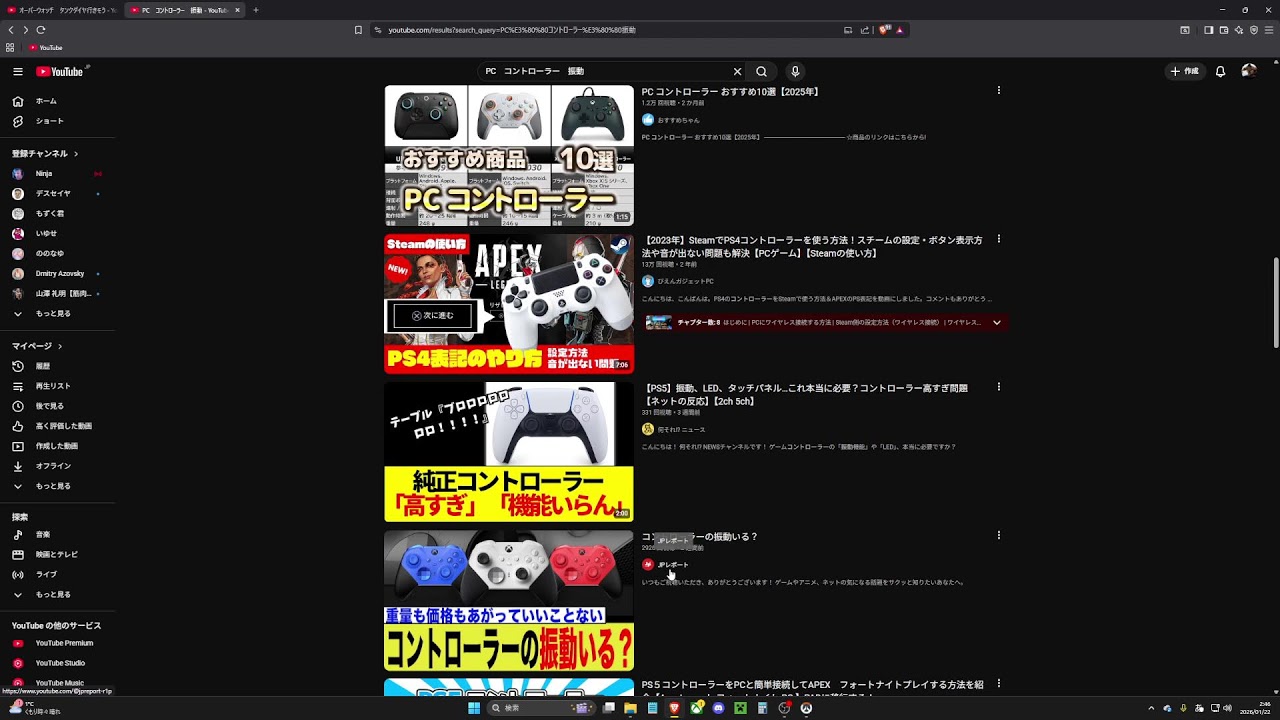Open the マイページ section chevron
Screen dimensions: 1280x720
pyautogui.click(x=60, y=346)
